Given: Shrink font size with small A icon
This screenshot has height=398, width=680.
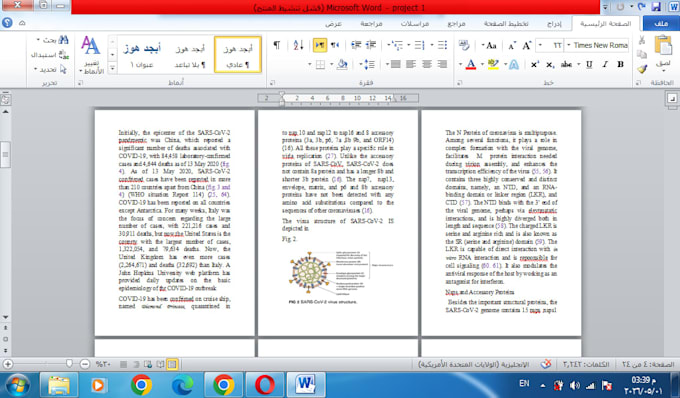Looking at the screenshot, I should pos(512,45).
